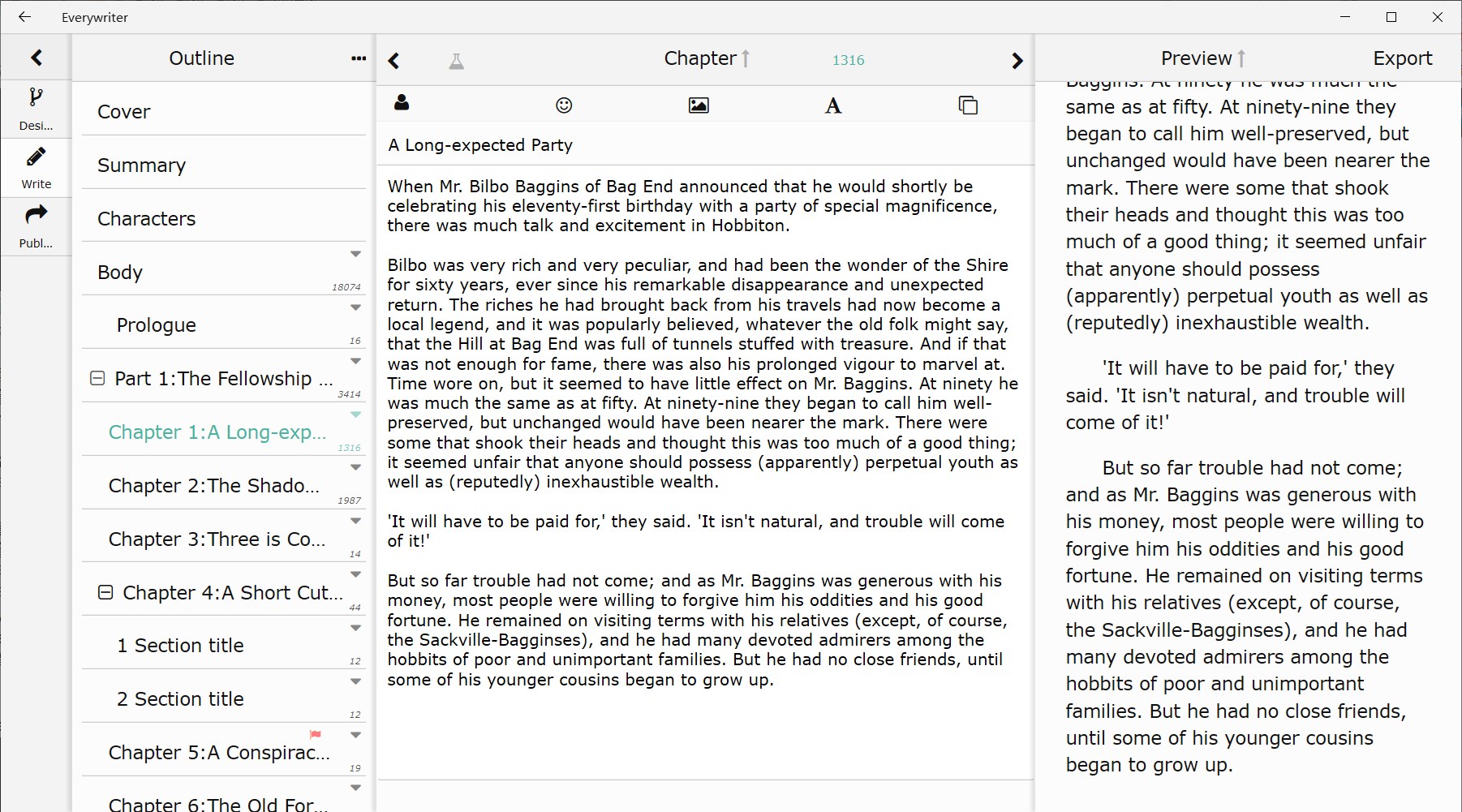This screenshot has height=812, width=1462.
Task: Open Characters in the outline
Action: pos(224,218)
